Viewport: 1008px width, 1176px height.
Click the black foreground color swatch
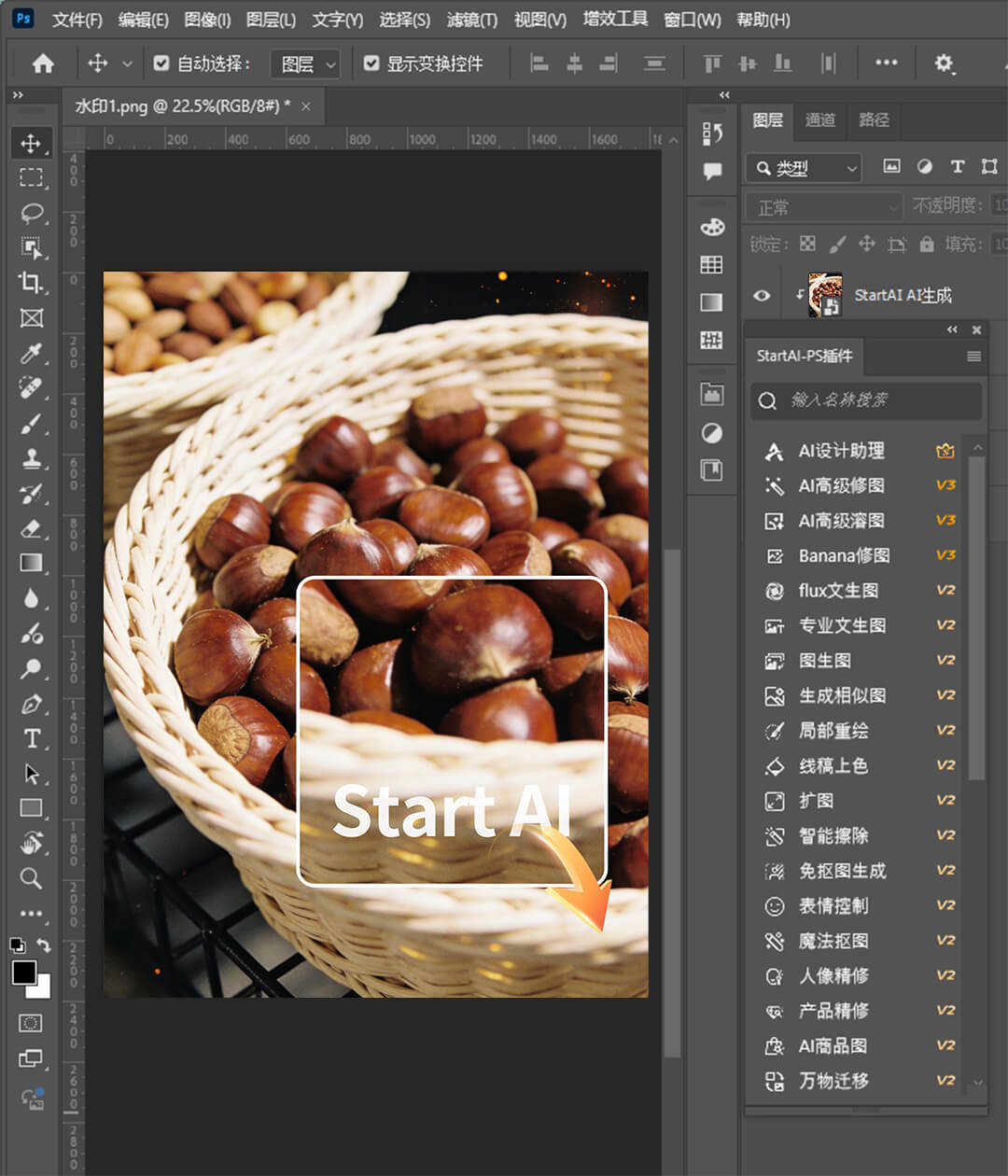point(24,973)
